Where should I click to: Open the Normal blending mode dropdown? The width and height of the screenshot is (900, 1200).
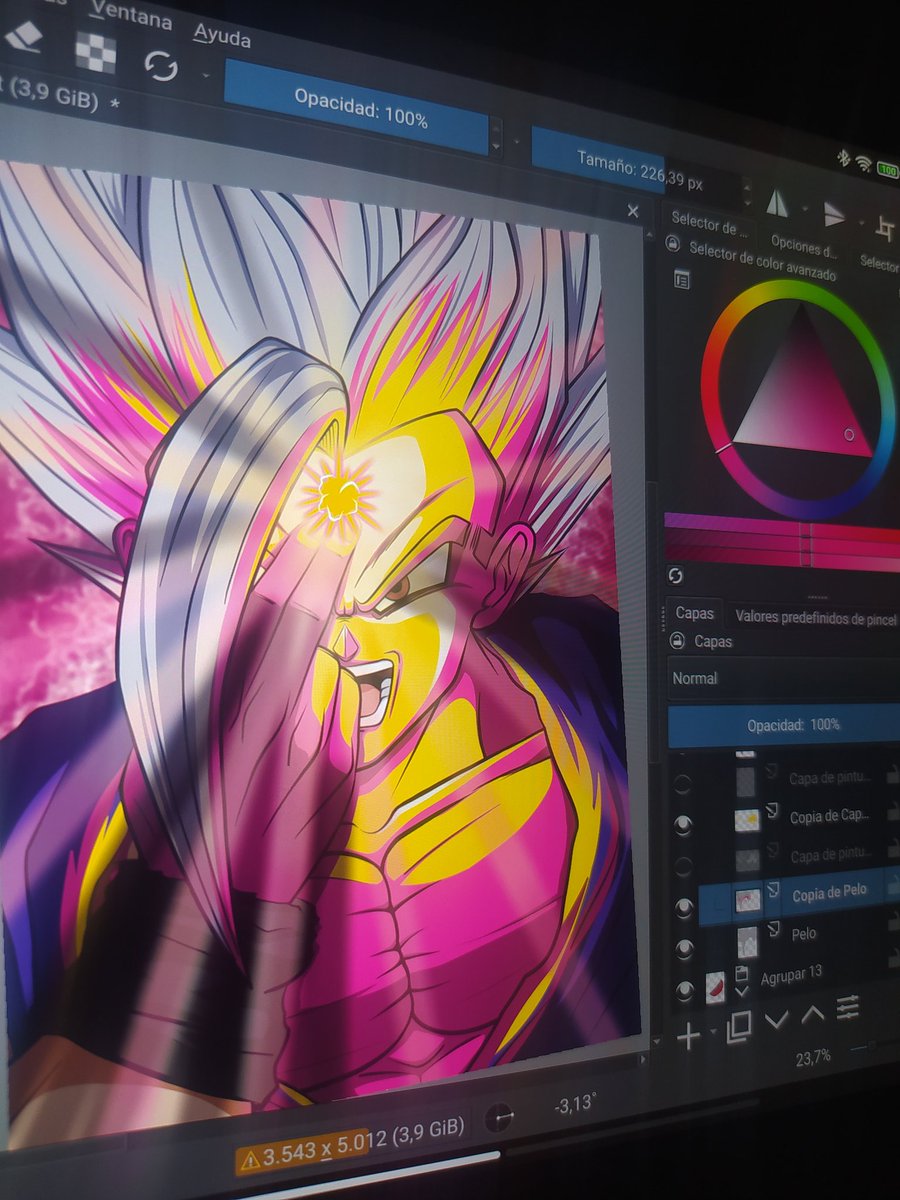click(783, 680)
